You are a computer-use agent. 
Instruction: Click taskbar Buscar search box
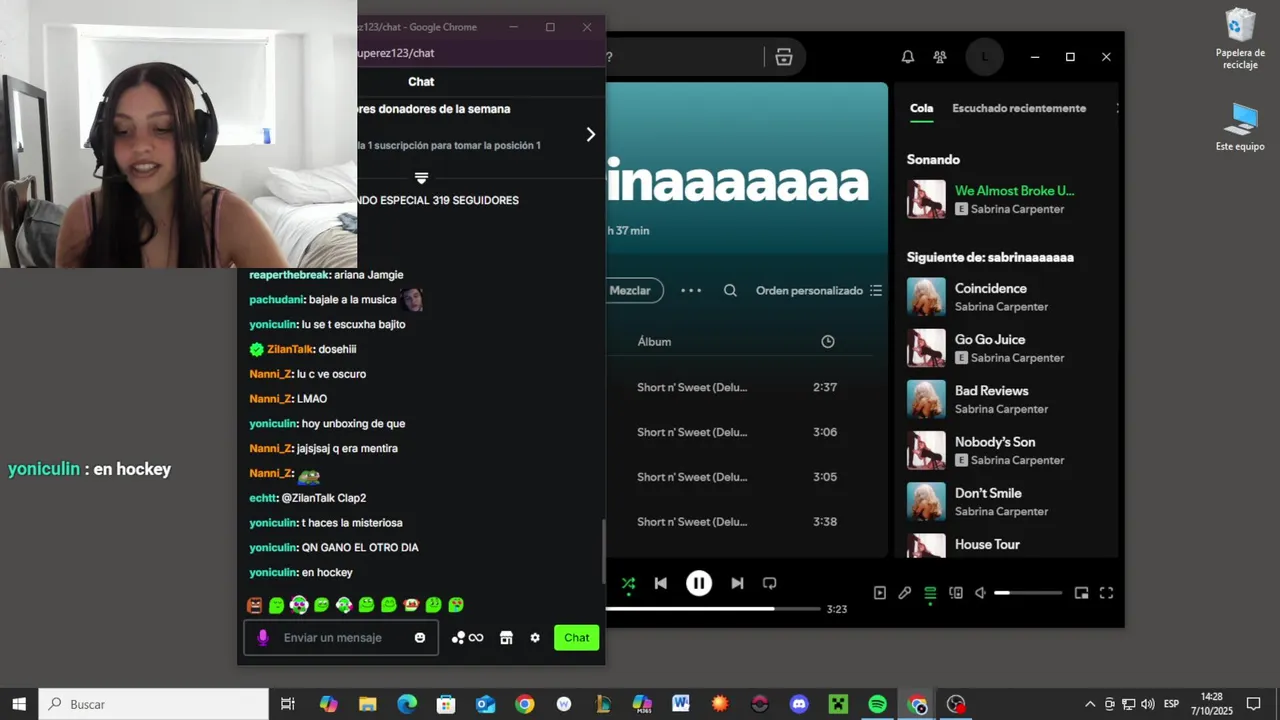pos(154,704)
